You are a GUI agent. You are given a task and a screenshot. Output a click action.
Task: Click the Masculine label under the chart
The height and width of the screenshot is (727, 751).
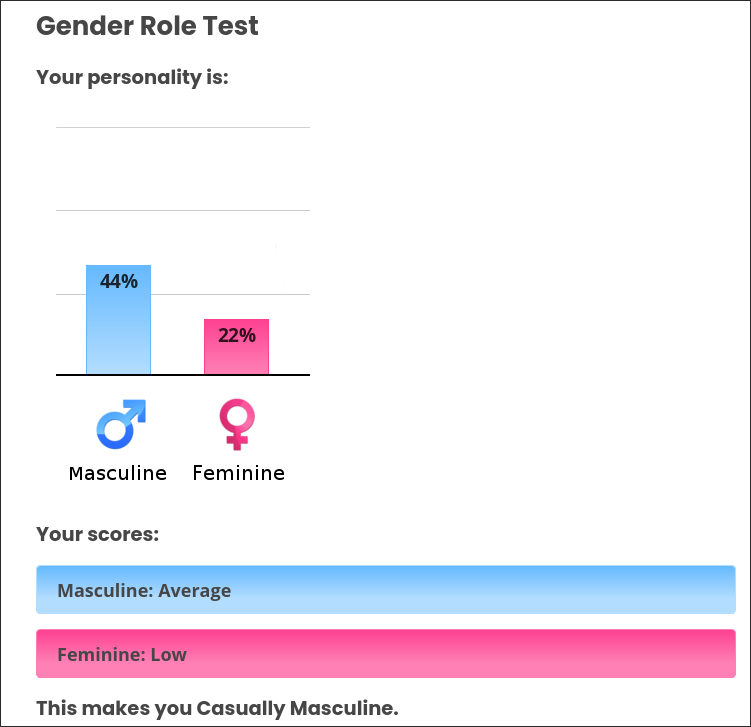click(x=118, y=473)
